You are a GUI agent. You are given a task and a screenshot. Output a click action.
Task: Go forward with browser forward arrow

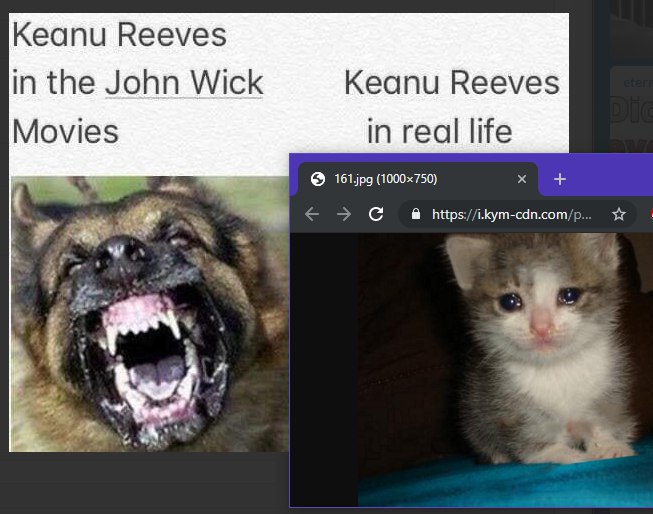[344, 215]
